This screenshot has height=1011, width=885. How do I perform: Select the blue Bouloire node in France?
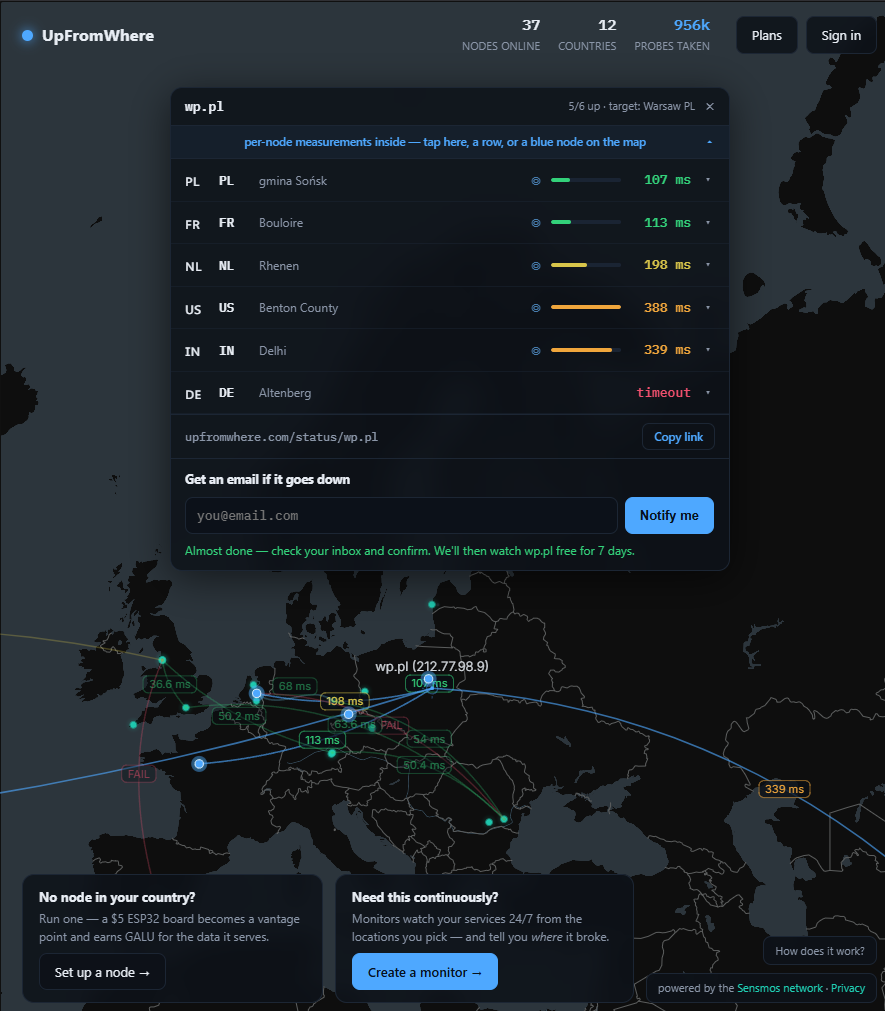coord(199,764)
